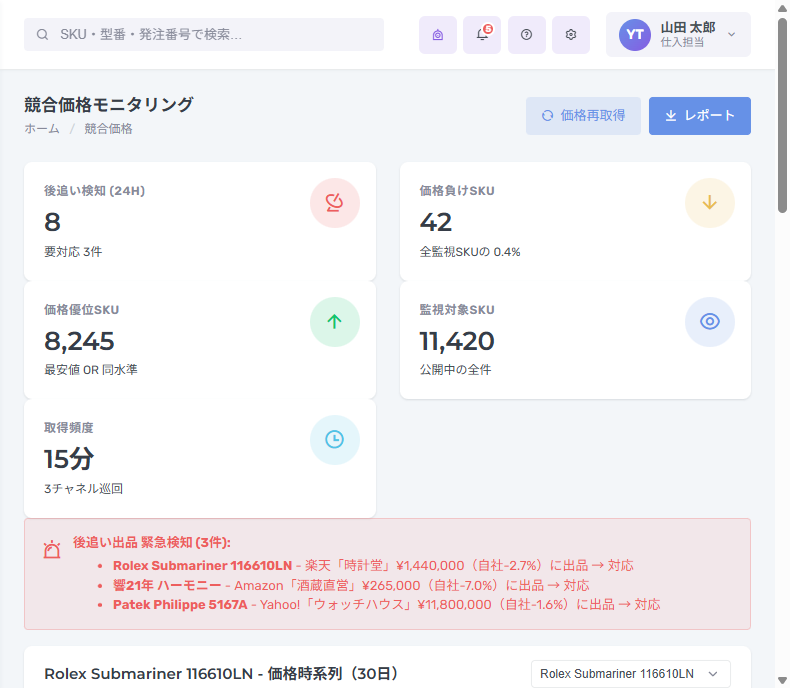790x688 pixels.
Task: Click the 15分 frequency value
Action: 69,459
